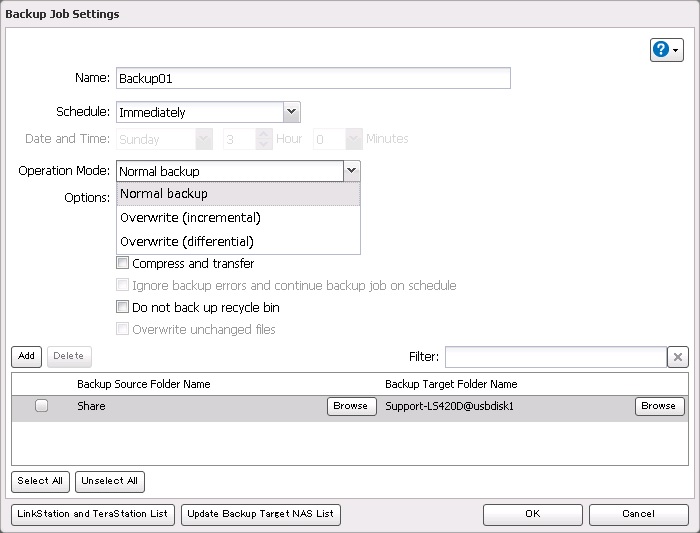Open the Schedule dropdown
This screenshot has height=533, width=700.
click(292, 112)
